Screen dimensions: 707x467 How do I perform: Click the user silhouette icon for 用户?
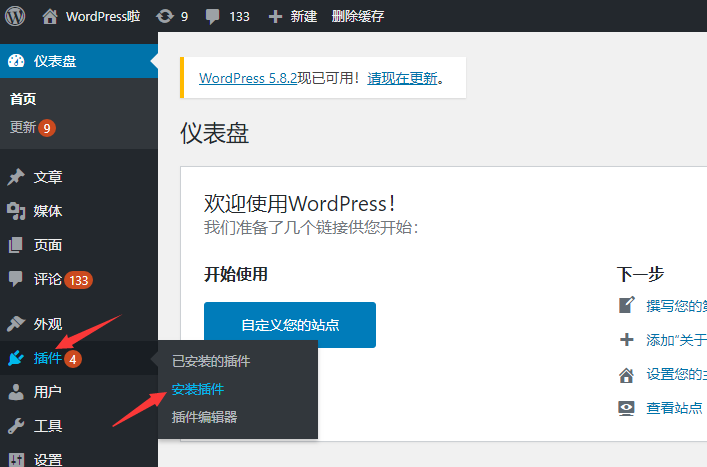pos(16,392)
